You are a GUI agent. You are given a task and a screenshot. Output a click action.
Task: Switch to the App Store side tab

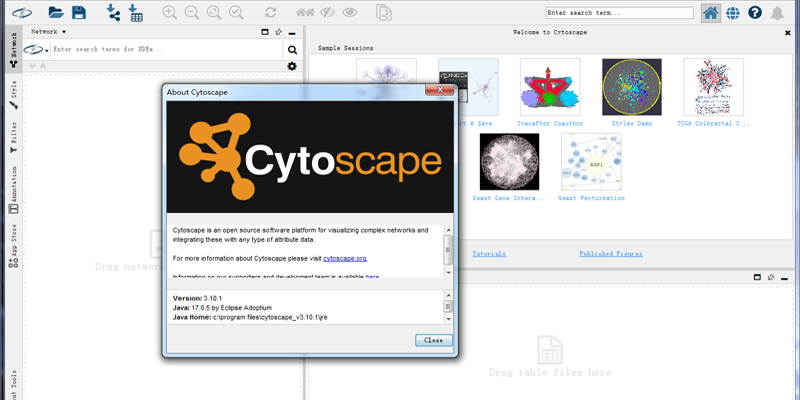(13, 246)
